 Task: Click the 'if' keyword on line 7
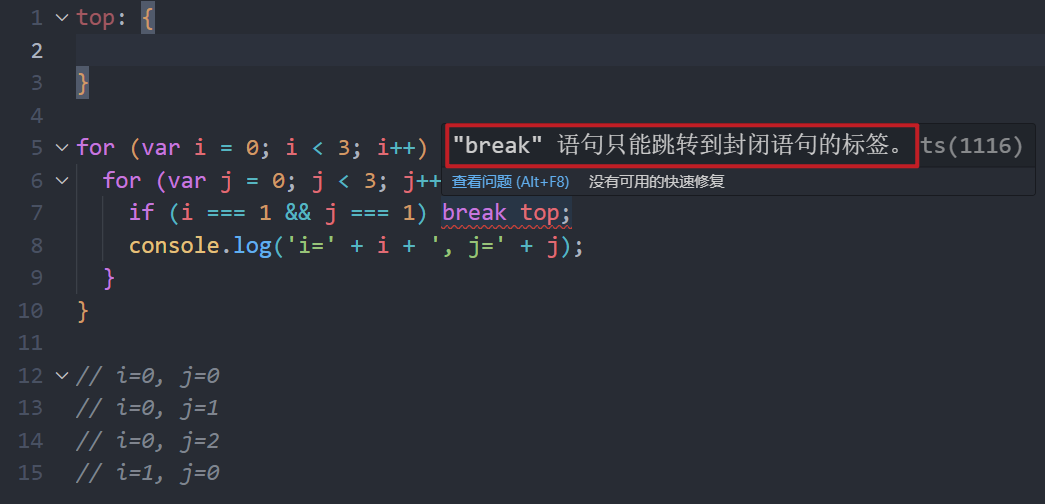click(x=142, y=213)
